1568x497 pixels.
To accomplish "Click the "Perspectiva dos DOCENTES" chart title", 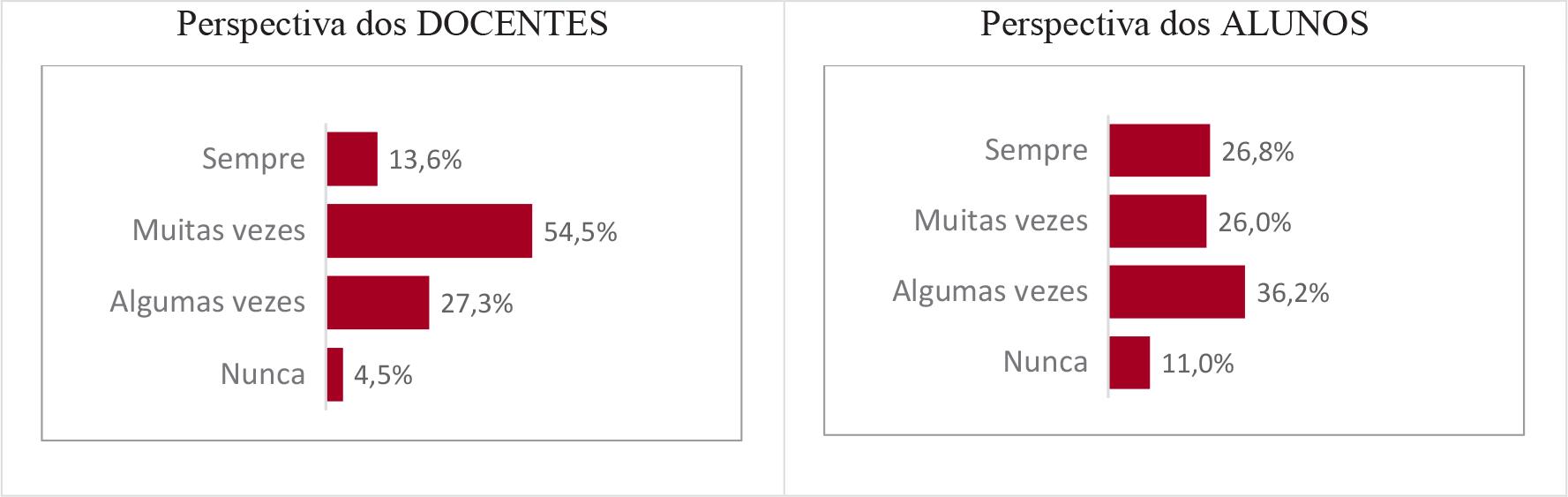I will click(392, 24).
